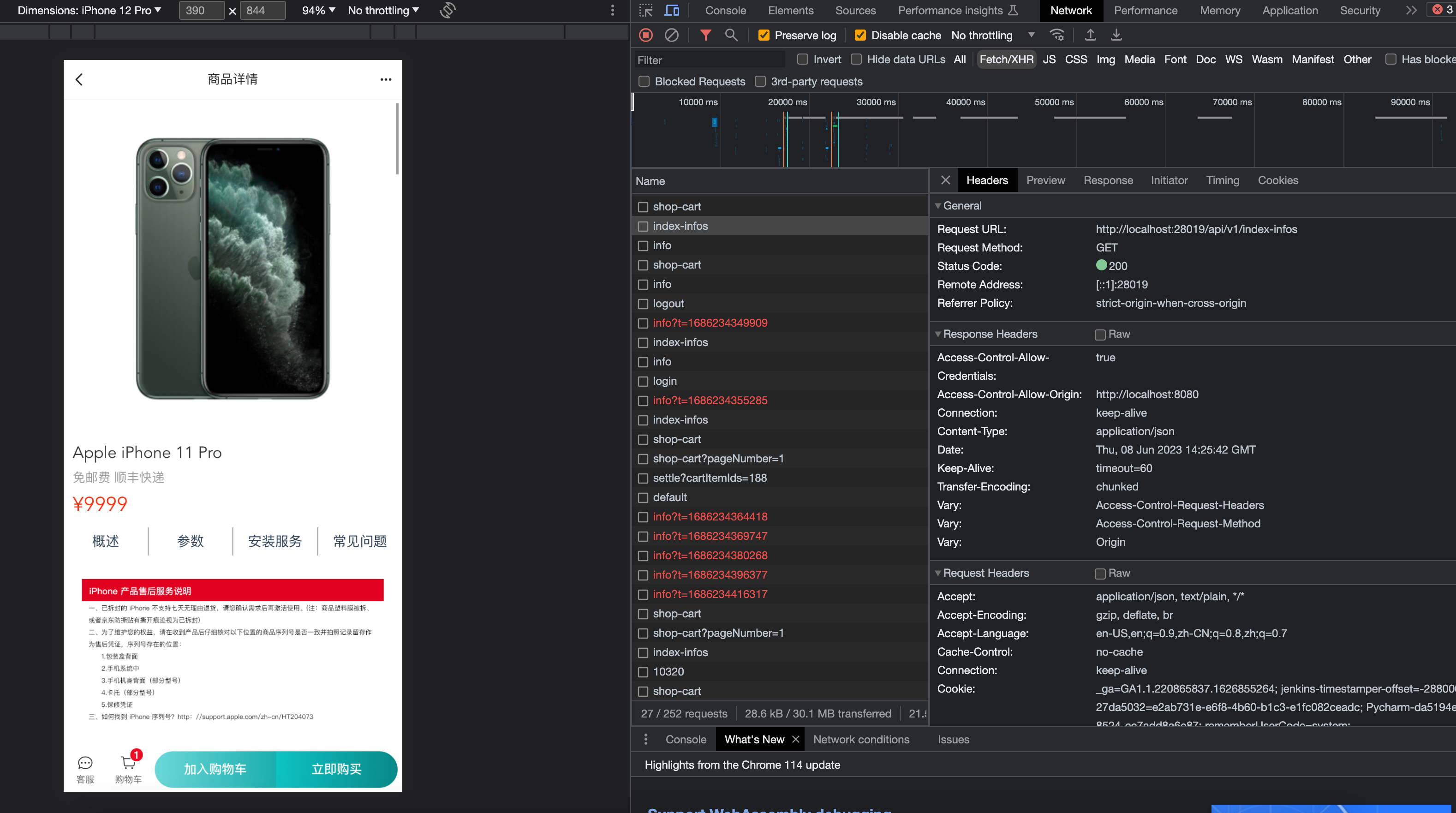Open the shopping cart icon (购物车)
1456x813 pixels.
[128, 769]
